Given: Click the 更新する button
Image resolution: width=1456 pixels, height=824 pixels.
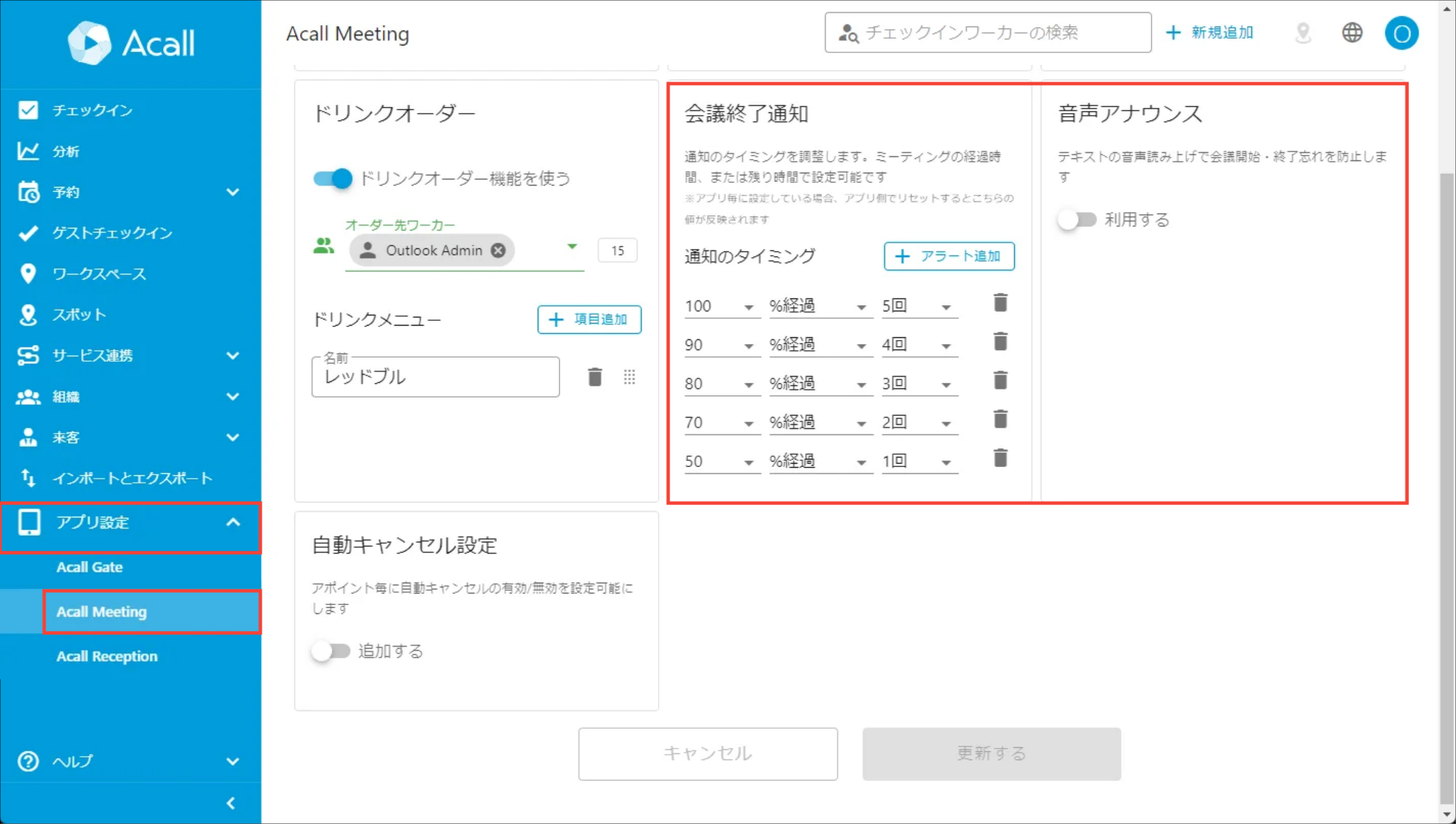Looking at the screenshot, I should click(992, 754).
